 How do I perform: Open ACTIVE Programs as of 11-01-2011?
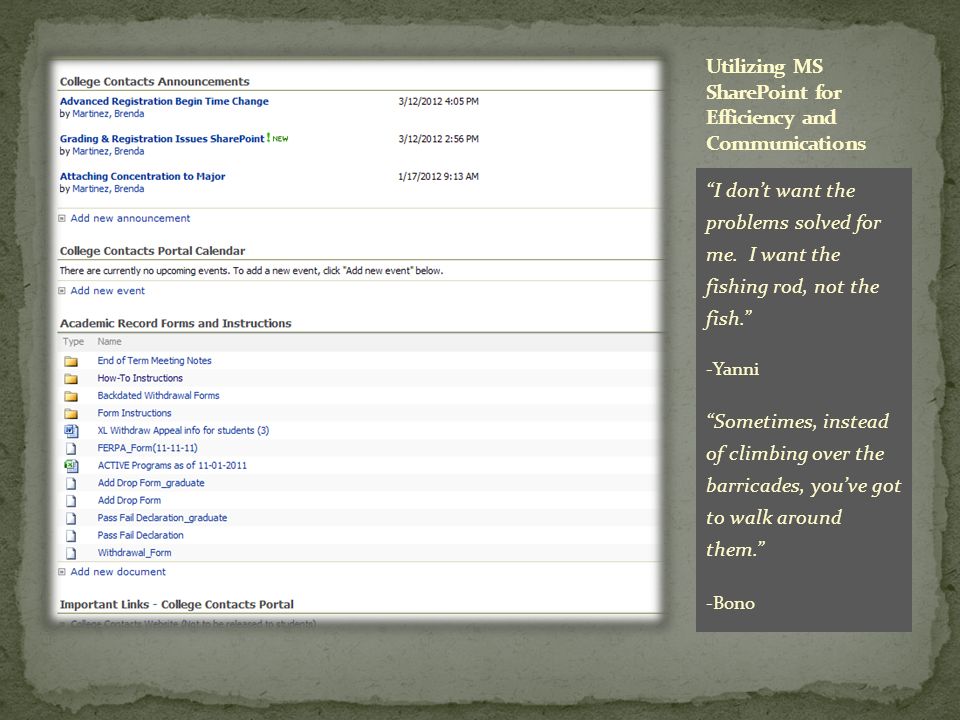[172, 465]
